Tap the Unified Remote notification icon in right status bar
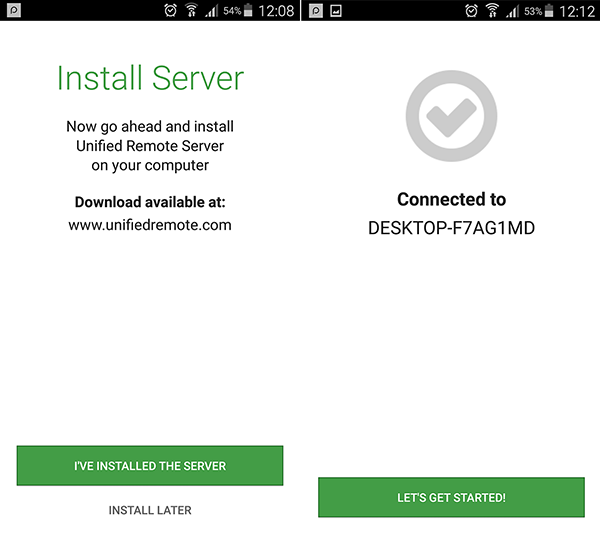Screen dimensions: 600x534 click(316, 11)
